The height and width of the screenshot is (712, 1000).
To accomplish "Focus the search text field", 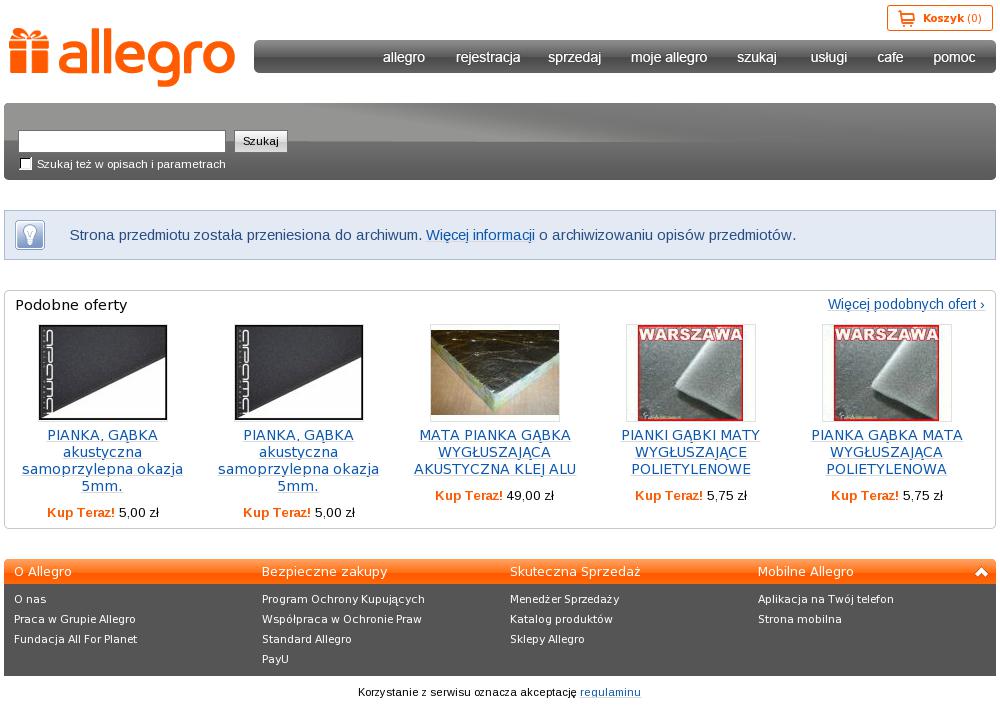I will coord(122,141).
